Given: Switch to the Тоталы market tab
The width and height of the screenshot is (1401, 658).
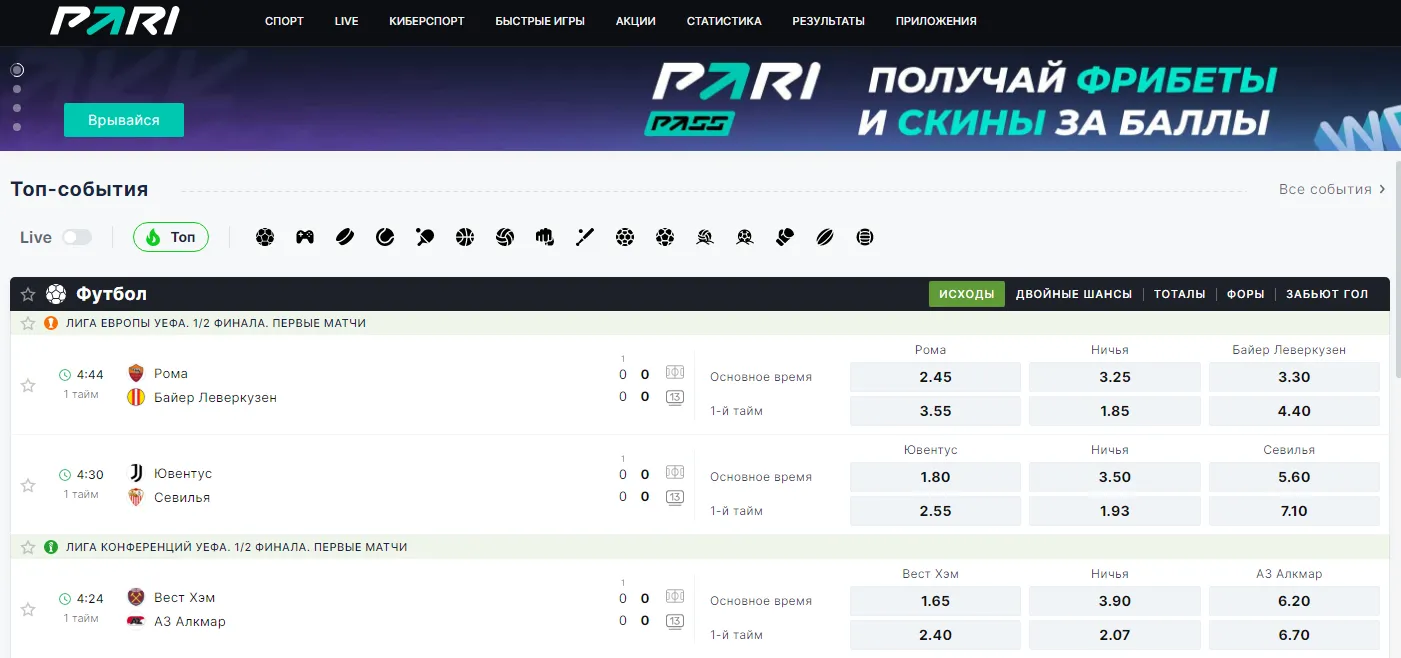Looking at the screenshot, I should click(1179, 294).
